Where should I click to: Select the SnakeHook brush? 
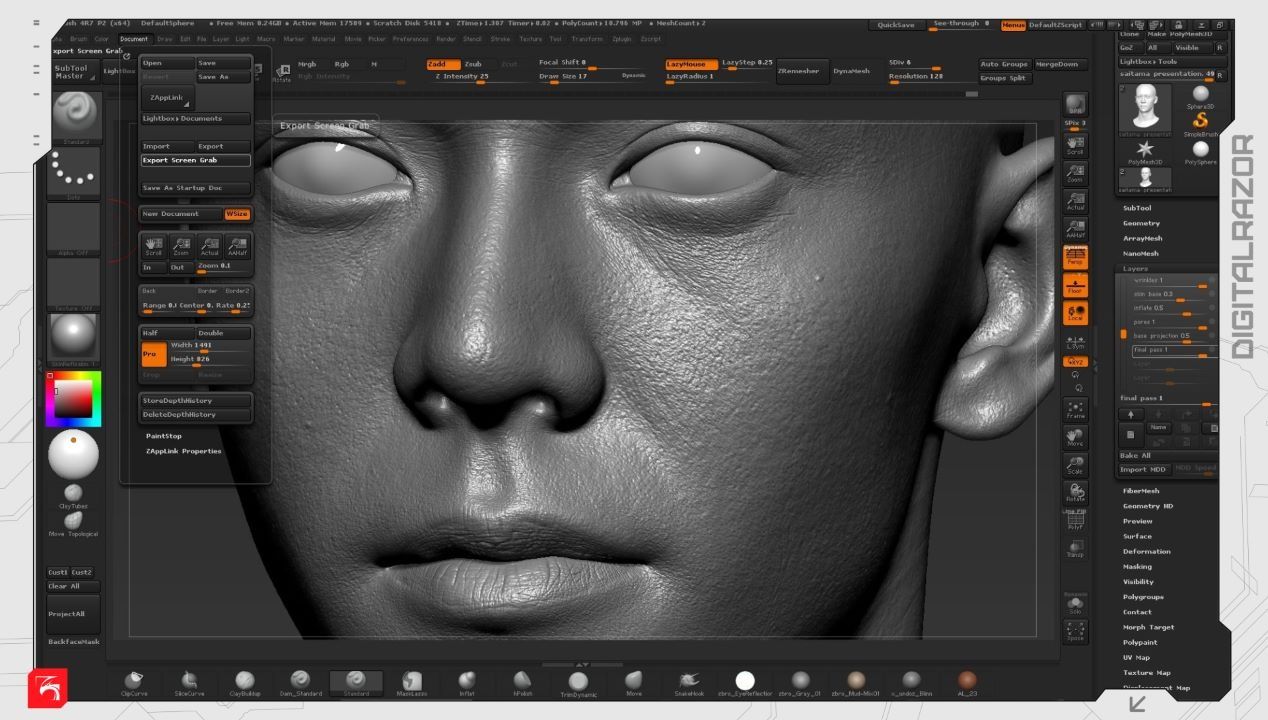(x=689, y=682)
